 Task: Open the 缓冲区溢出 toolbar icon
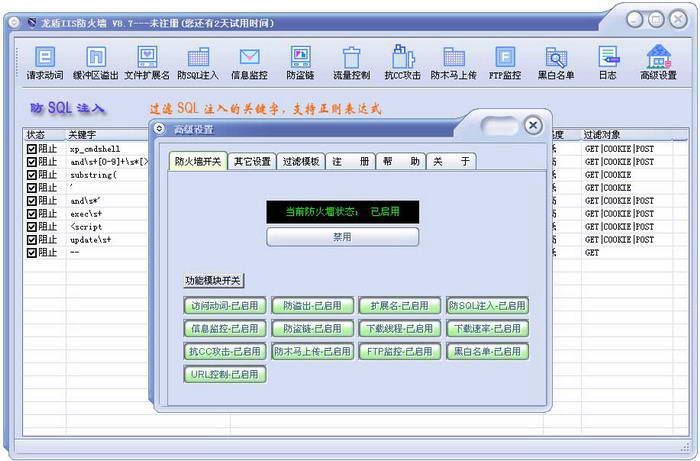point(96,63)
